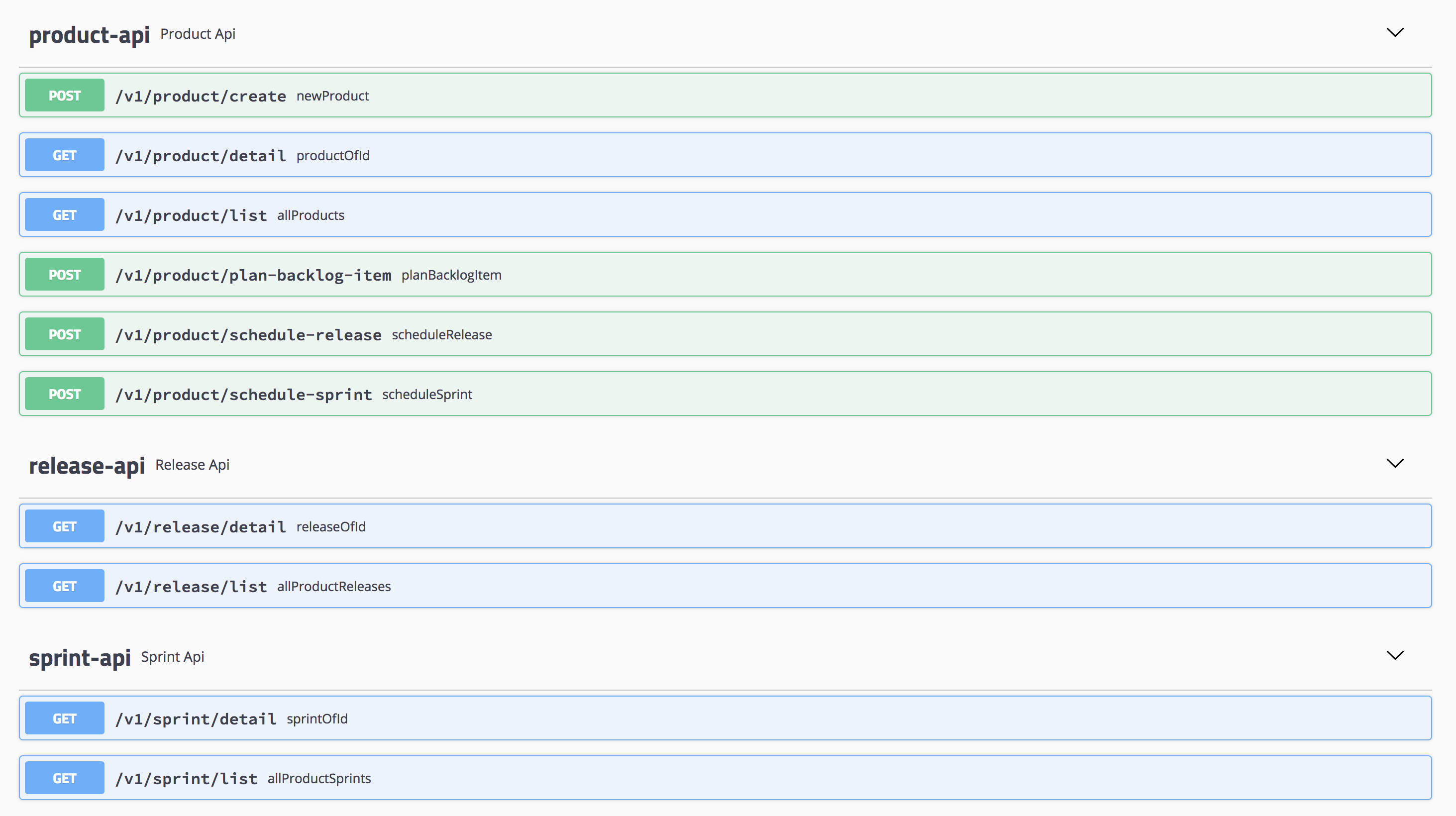Collapse the sprint-api section chevron
Viewport: 1456px width, 816px height.
click(1394, 655)
